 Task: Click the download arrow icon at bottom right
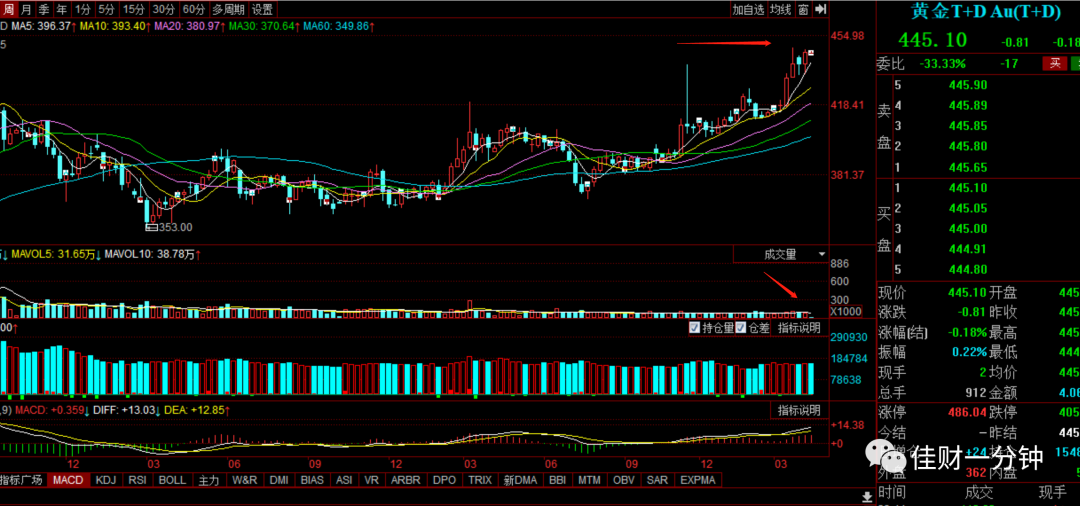coord(866,496)
